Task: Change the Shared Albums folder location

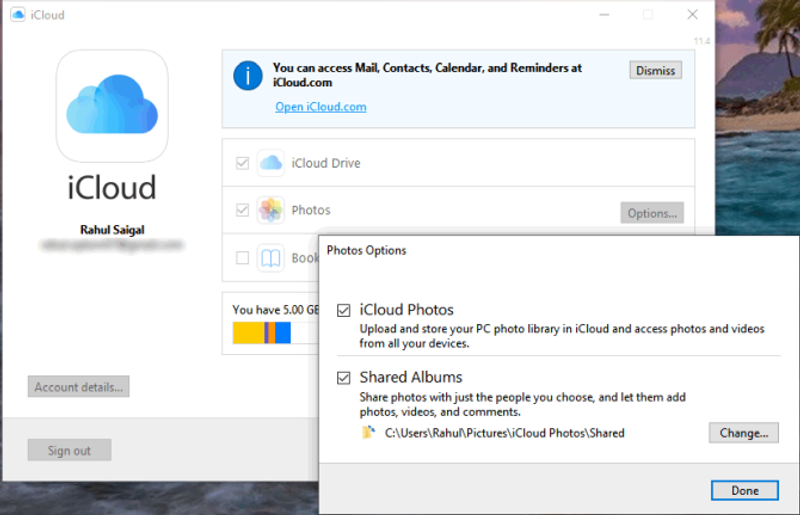Action: pyautogui.click(x=743, y=433)
